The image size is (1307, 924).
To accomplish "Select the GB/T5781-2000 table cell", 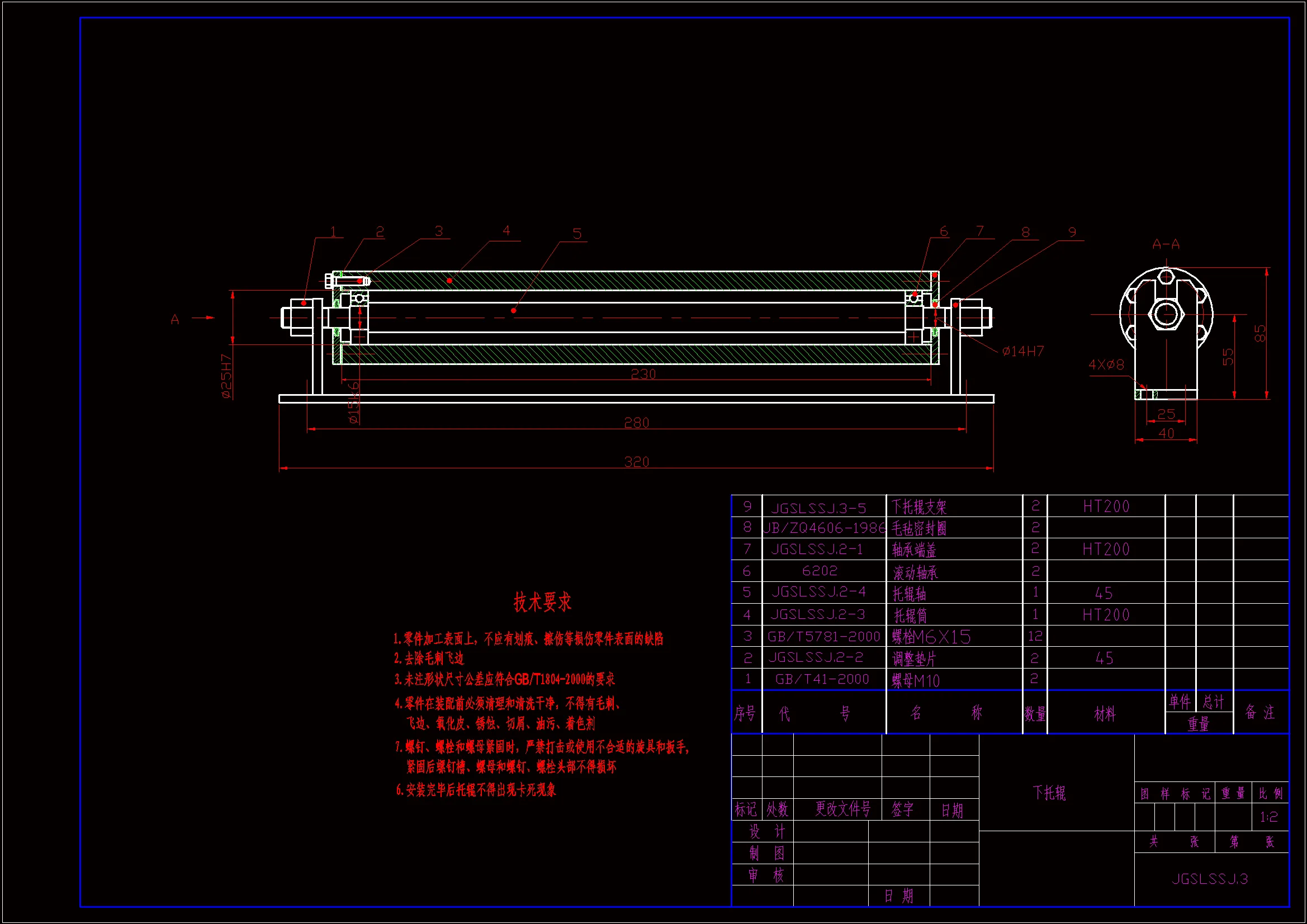I will [x=823, y=637].
